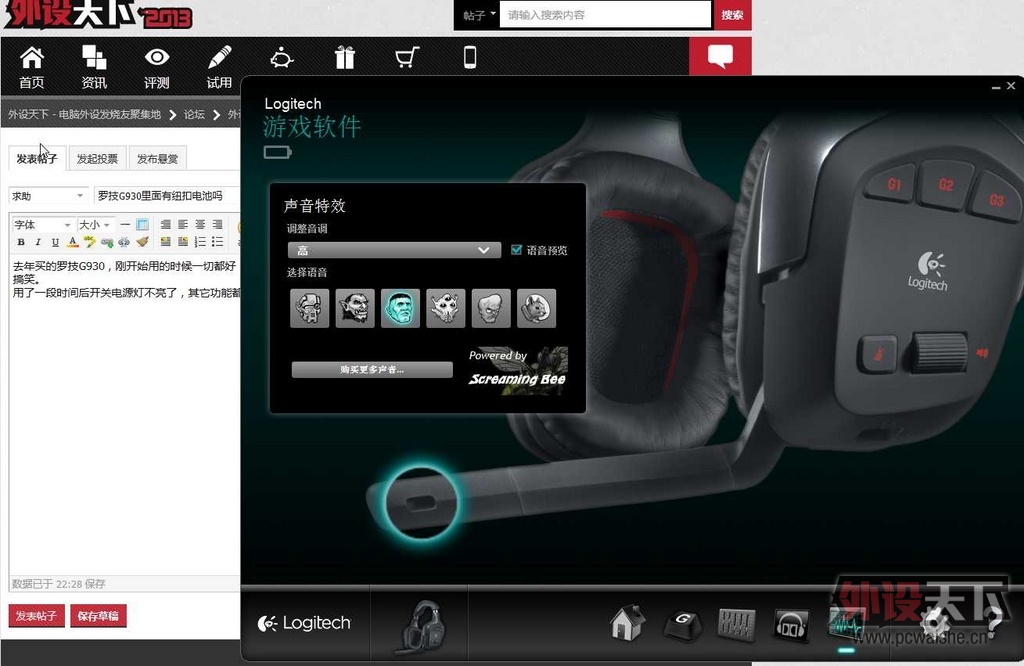Open the help question mark icon

992,622
